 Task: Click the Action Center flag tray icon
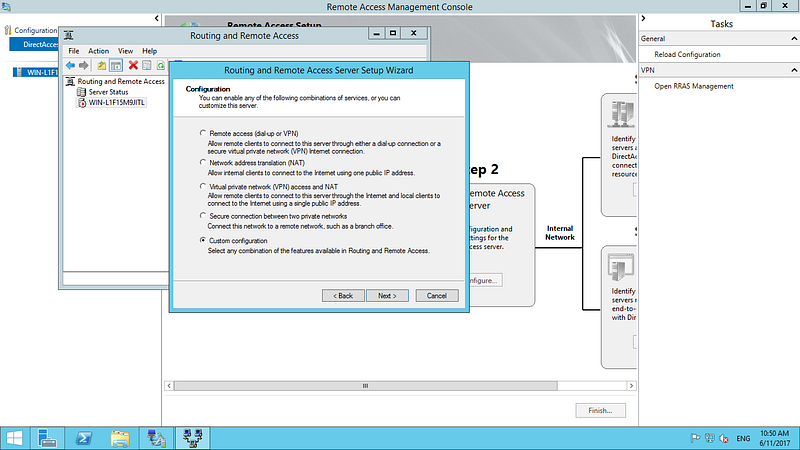coord(695,438)
